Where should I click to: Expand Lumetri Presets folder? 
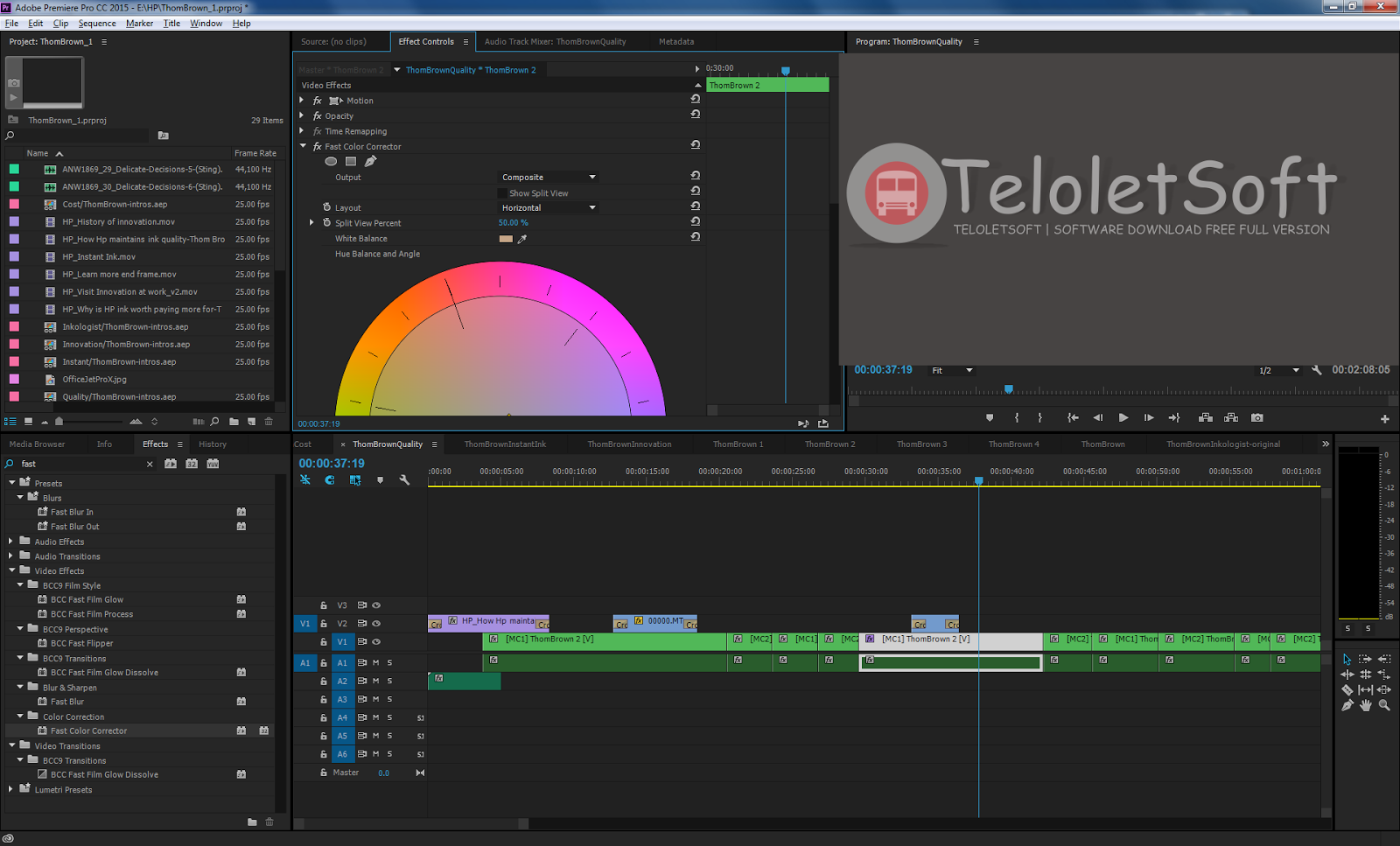[x=10, y=789]
